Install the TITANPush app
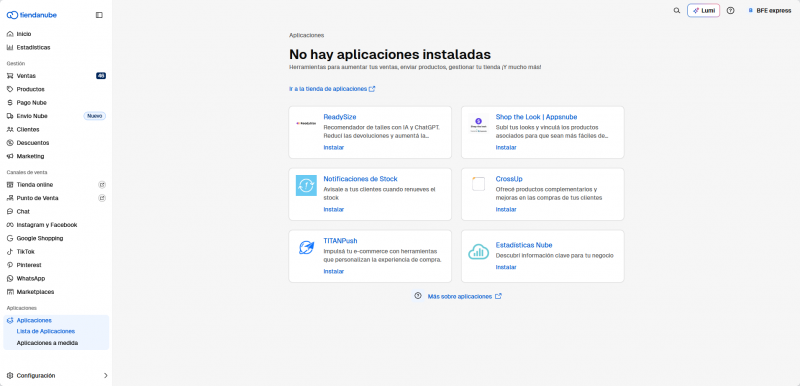Screen dimensions: 800x386 click(x=334, y=271)
